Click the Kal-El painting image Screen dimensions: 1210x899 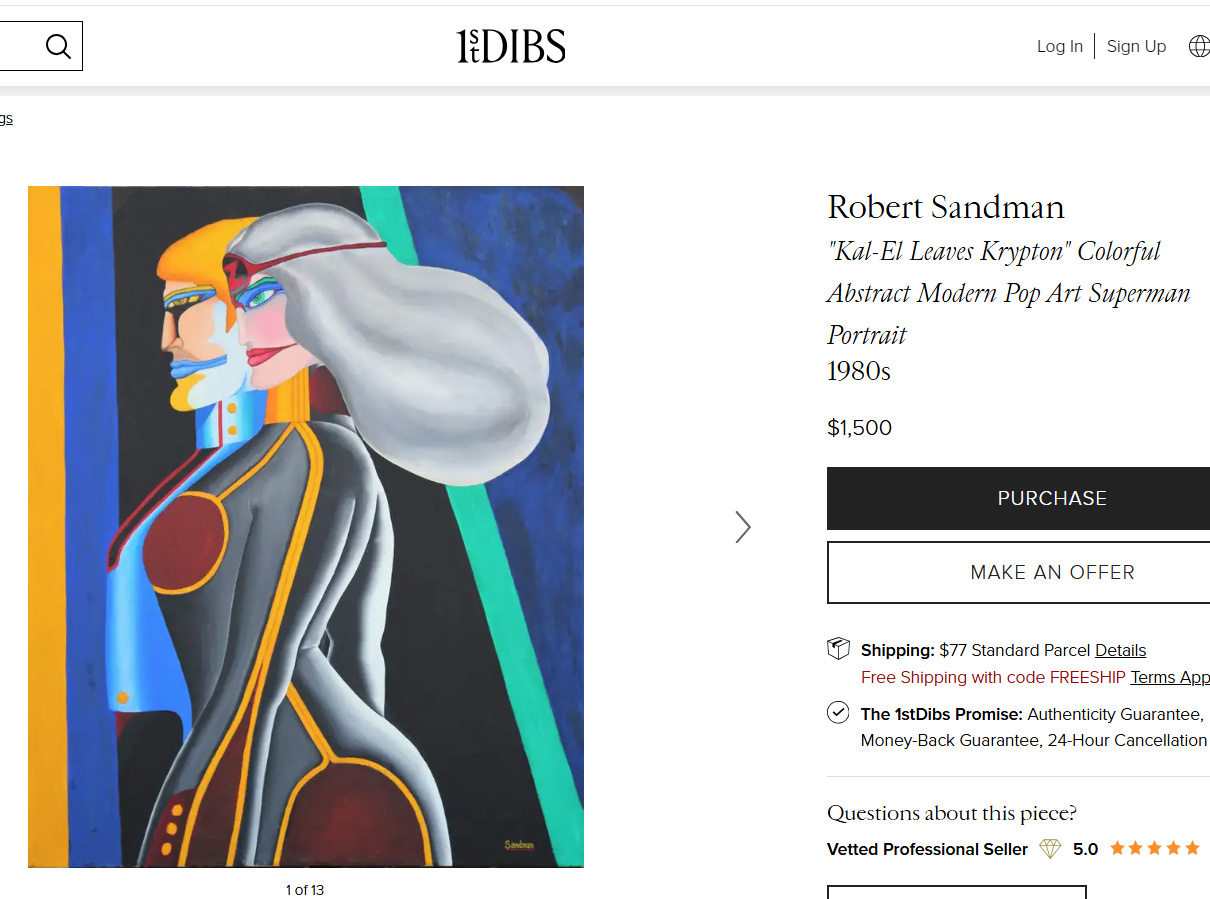pyautogui.click(x=305, y=526)
